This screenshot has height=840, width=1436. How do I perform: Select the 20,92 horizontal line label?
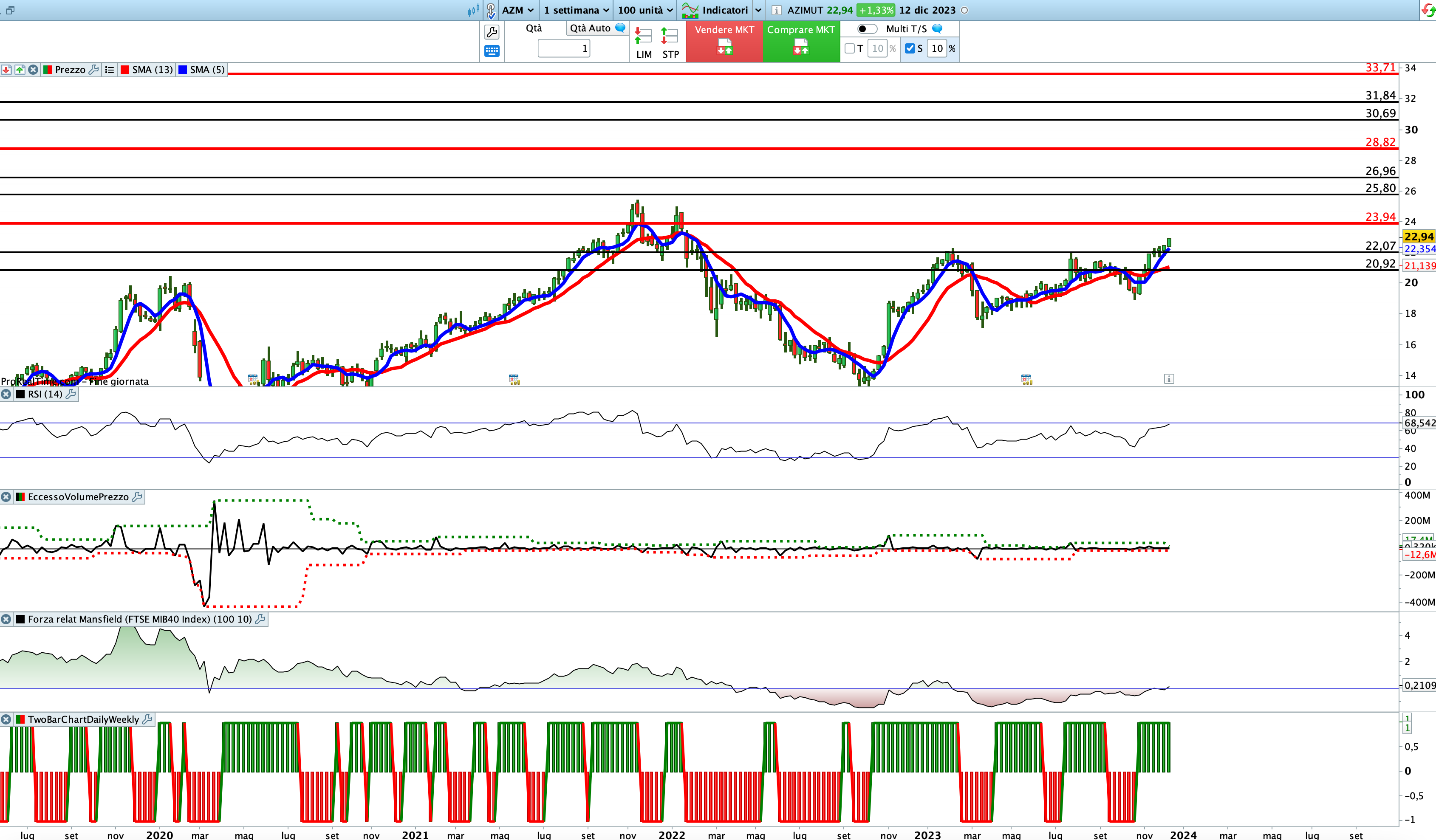1380,263
